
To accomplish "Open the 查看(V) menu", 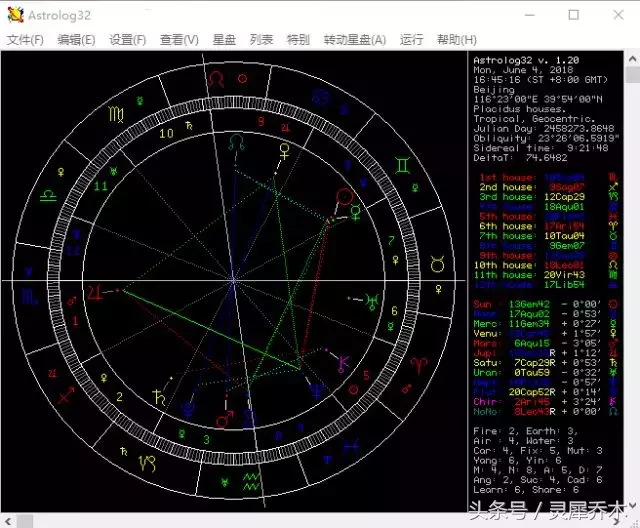I will pos(179,40).
